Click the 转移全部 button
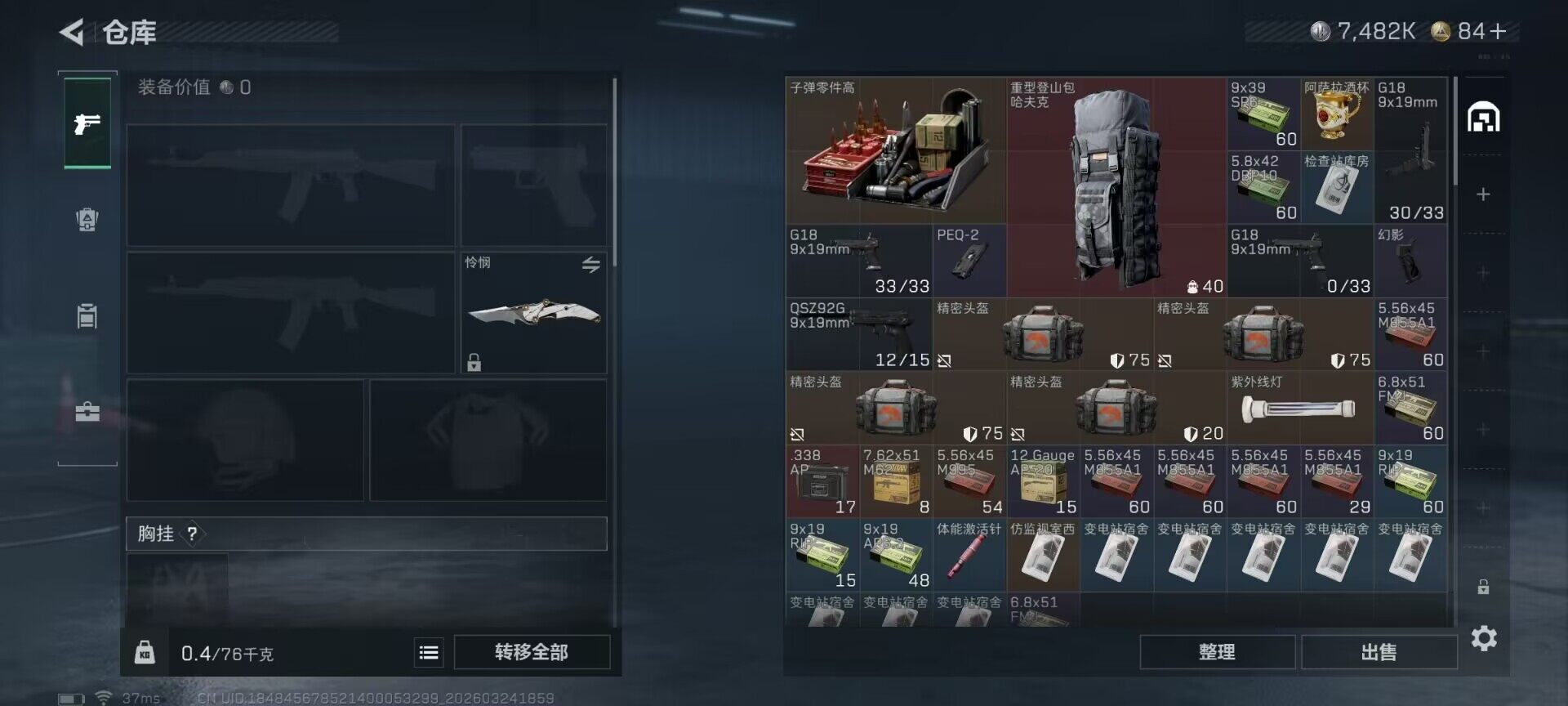1568x706 pixels. tap(532, 652)
